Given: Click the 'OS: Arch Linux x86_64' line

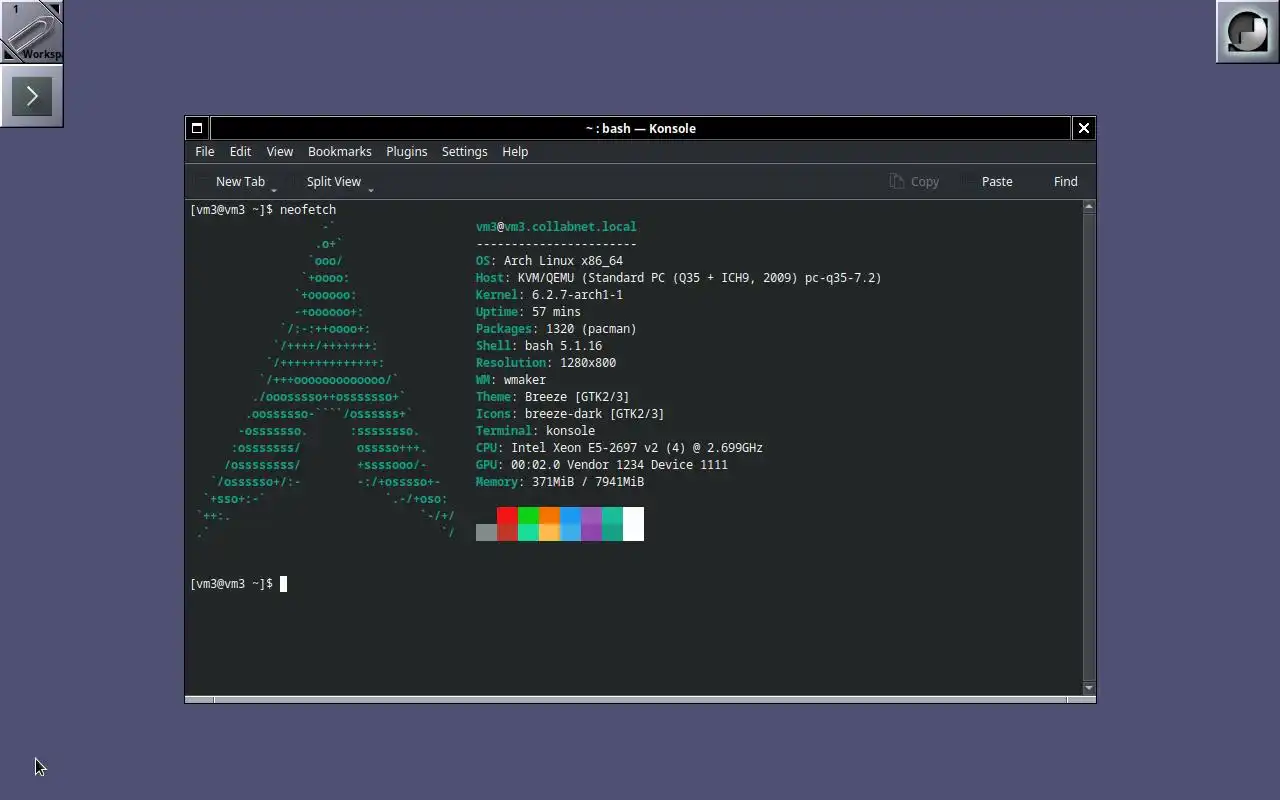Looking at the screenshot, I should tap(549, 261).
